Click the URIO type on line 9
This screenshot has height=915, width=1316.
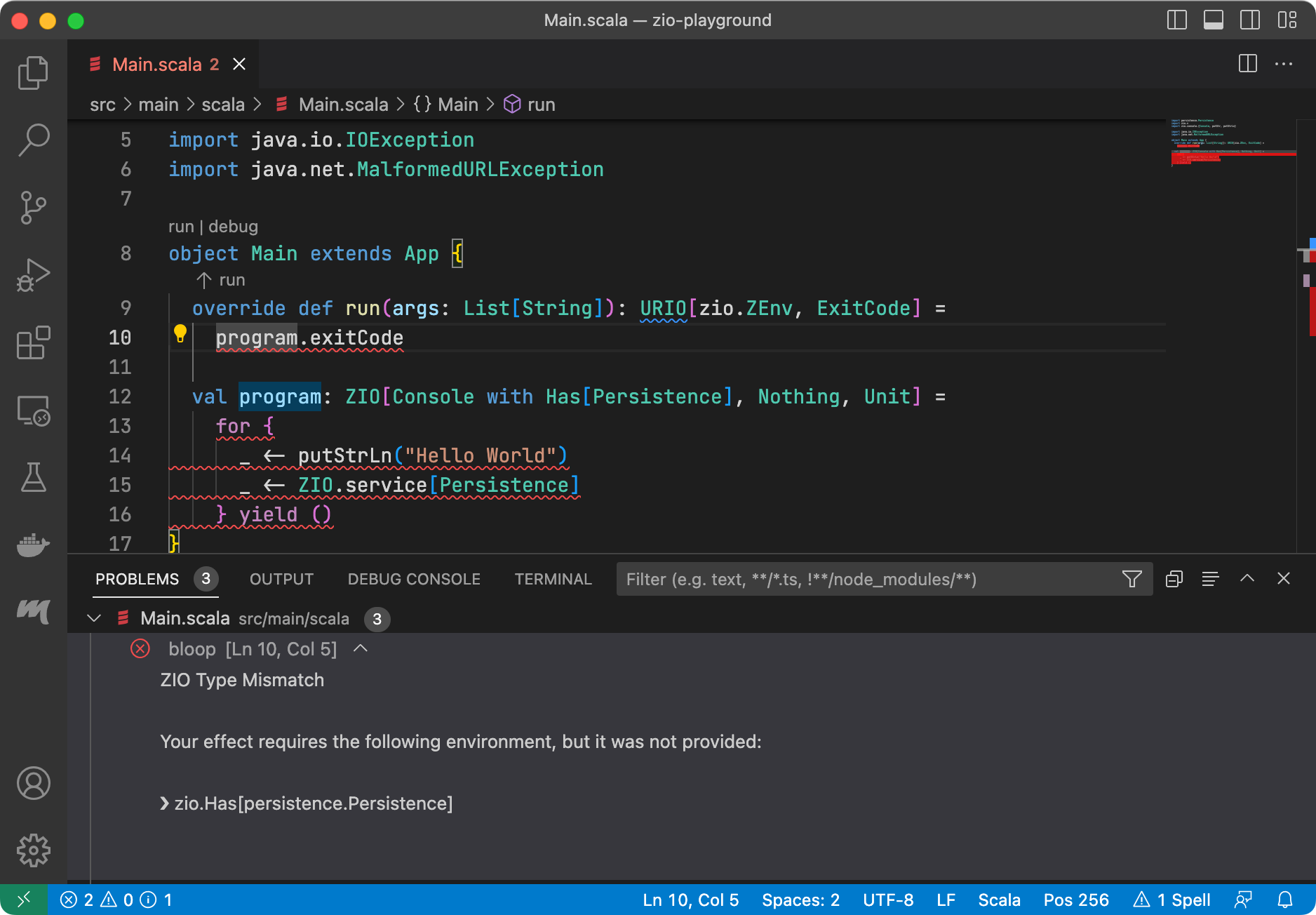[663, 309]
